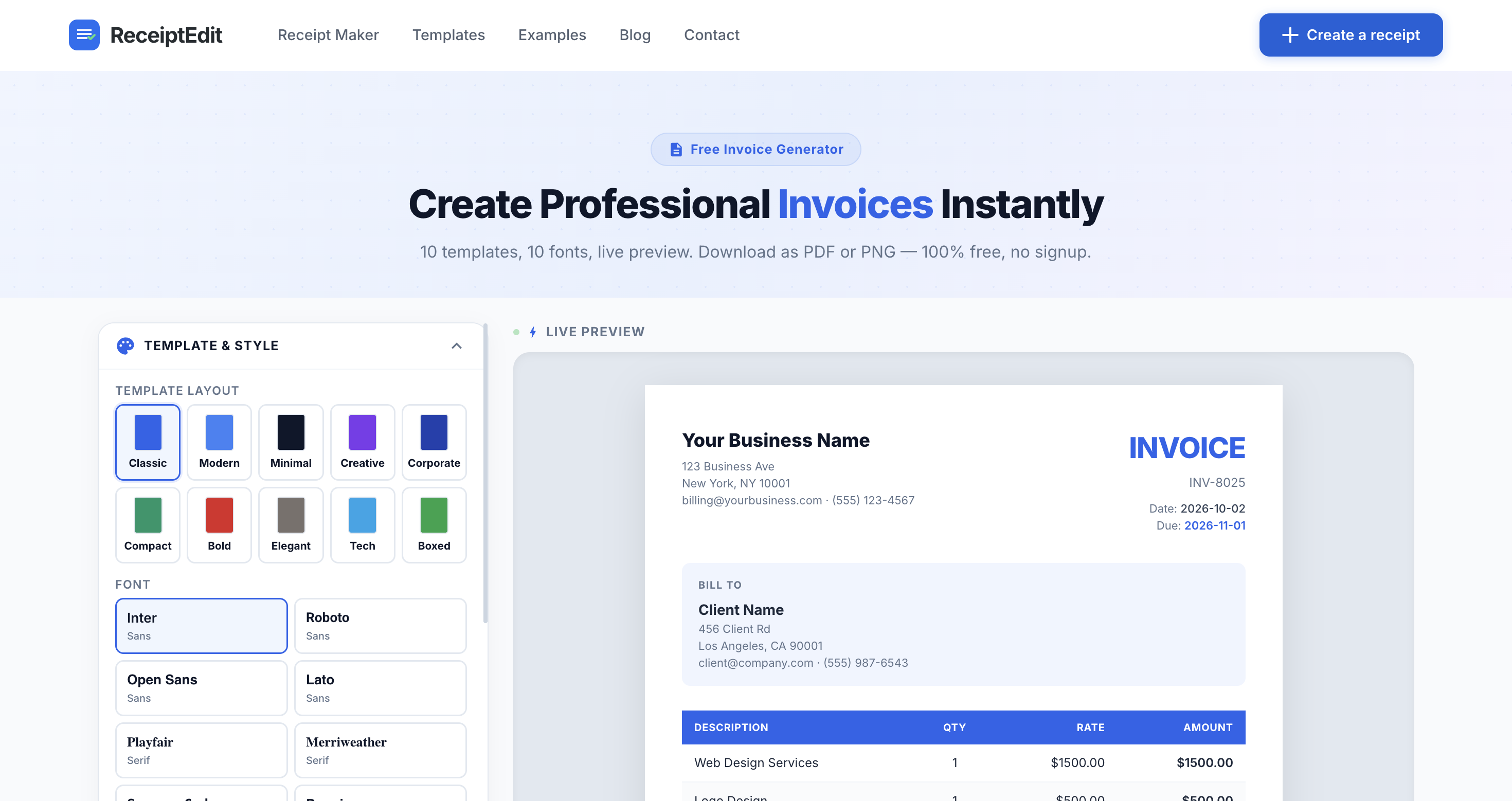The width and height of the screenshot is (1512, 801).
Task: Select the Merriweather serif font
Action: tap(381, 750)
